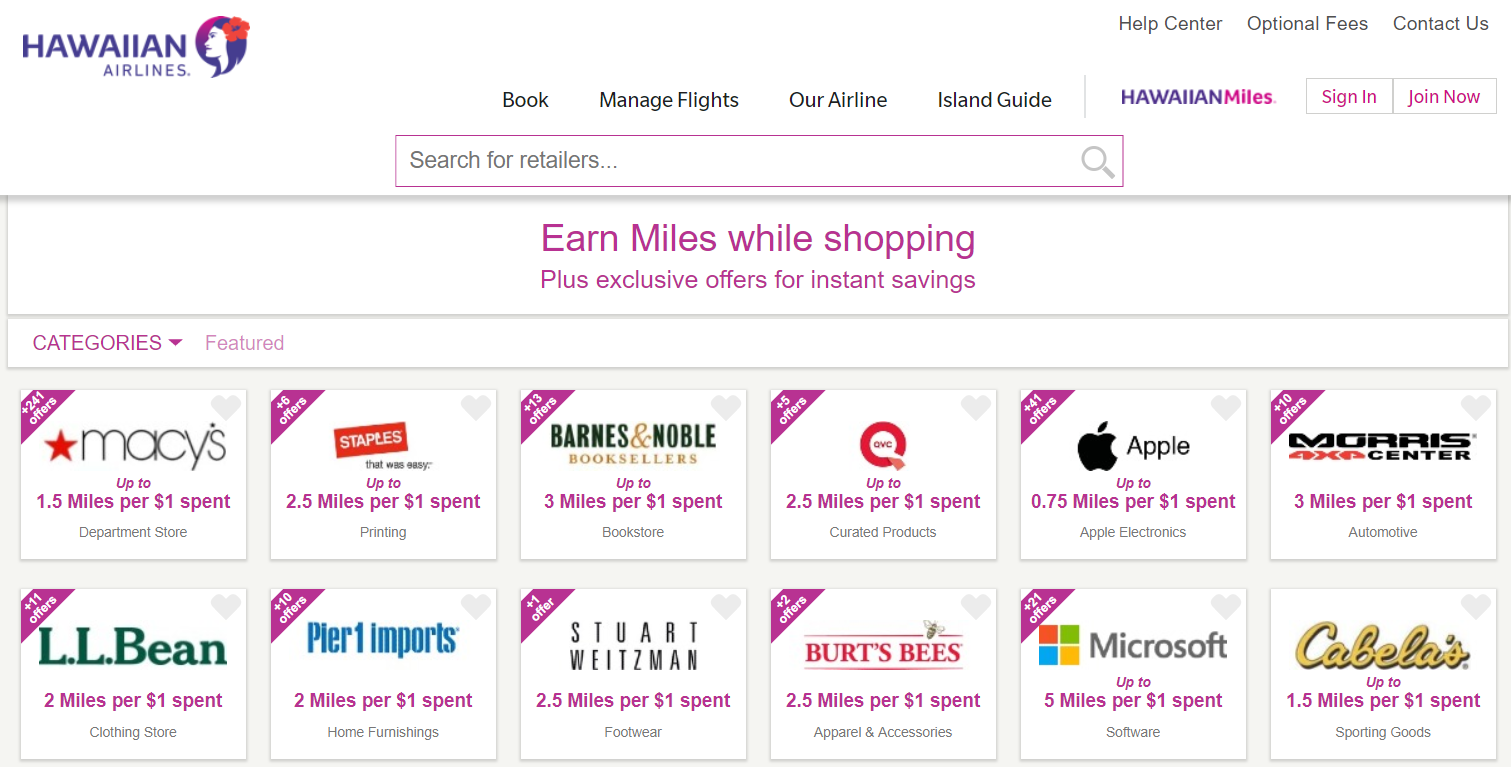The image size is (1511, 767).
Task: Toggle Pier 1 Imports favorite heart
Action: 476,606
